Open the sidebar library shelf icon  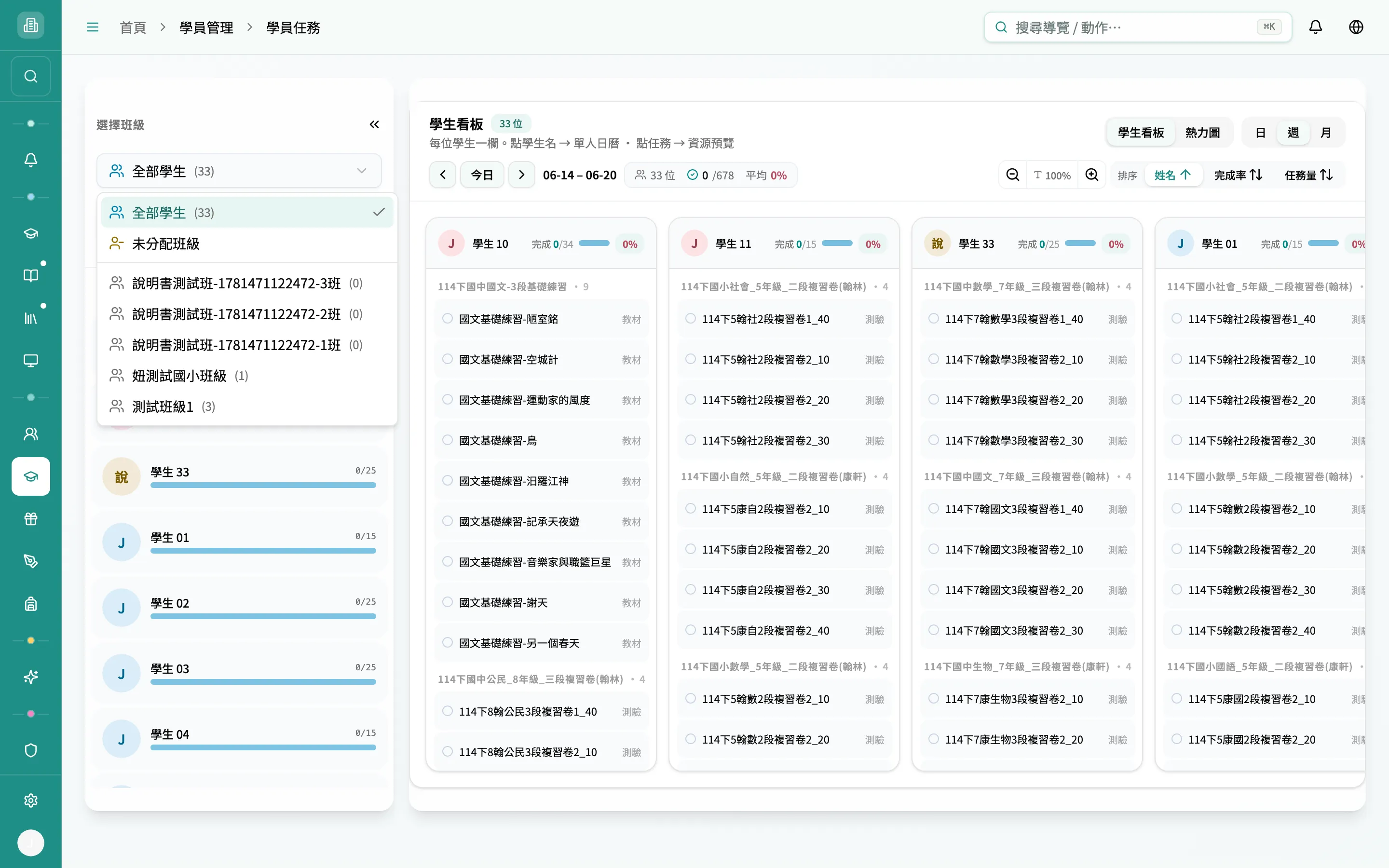pos(30,318)
